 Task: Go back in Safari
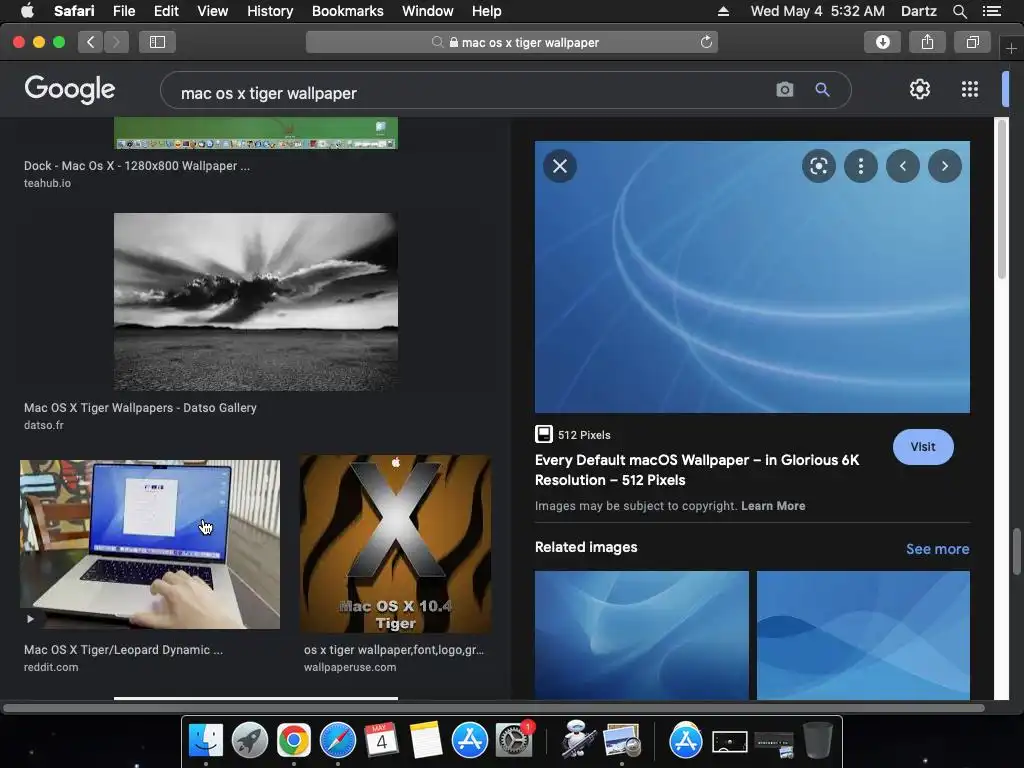pyautogui.click(x=91, y=42)
